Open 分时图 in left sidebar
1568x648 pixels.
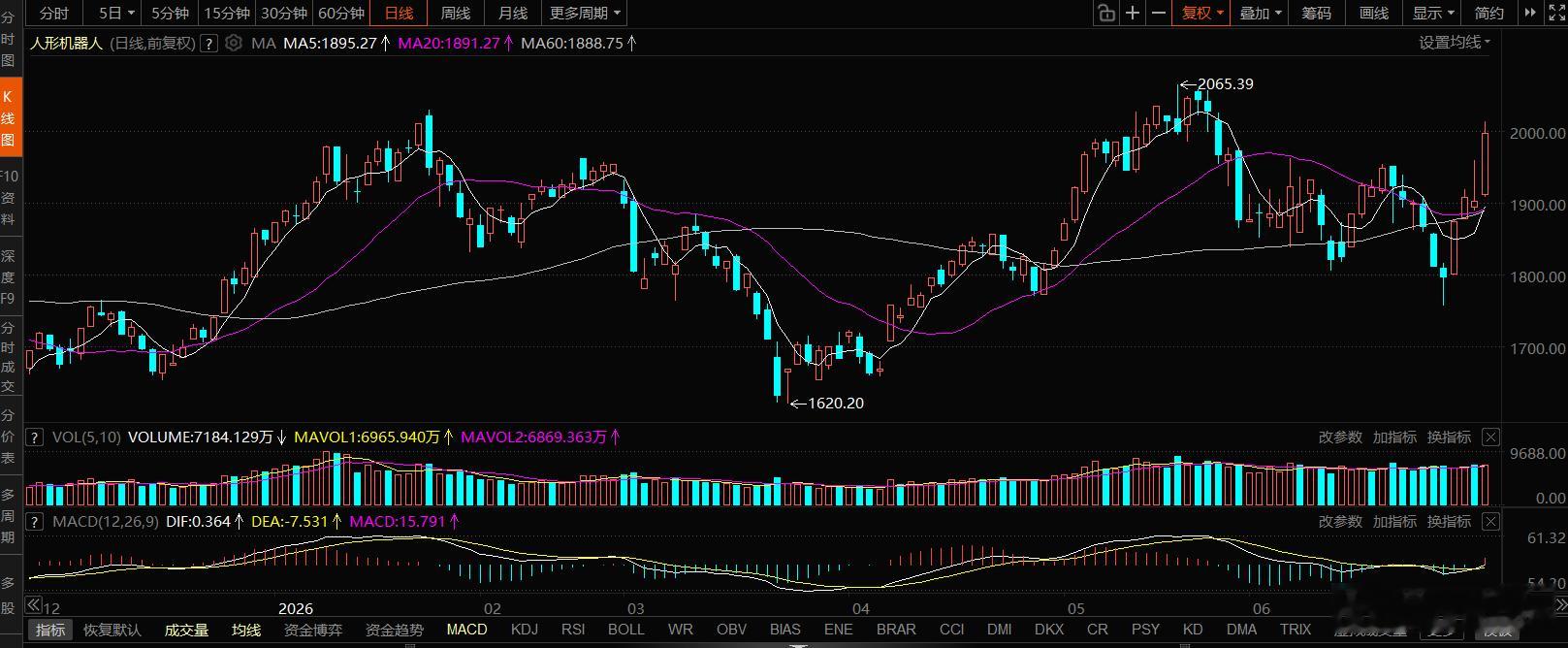tap(8, 39)
